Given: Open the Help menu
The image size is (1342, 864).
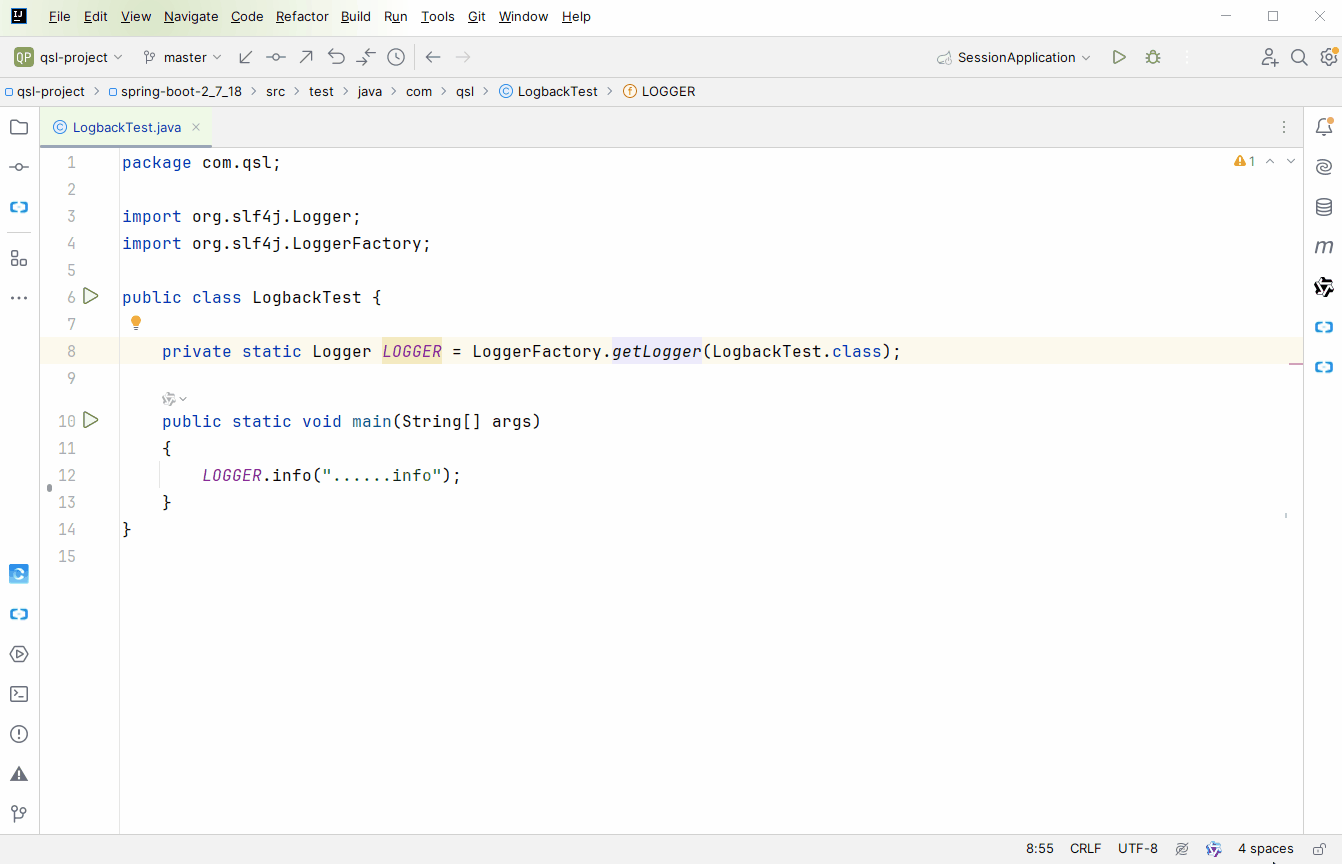Looking at the screenshot, I should (576, 16).
